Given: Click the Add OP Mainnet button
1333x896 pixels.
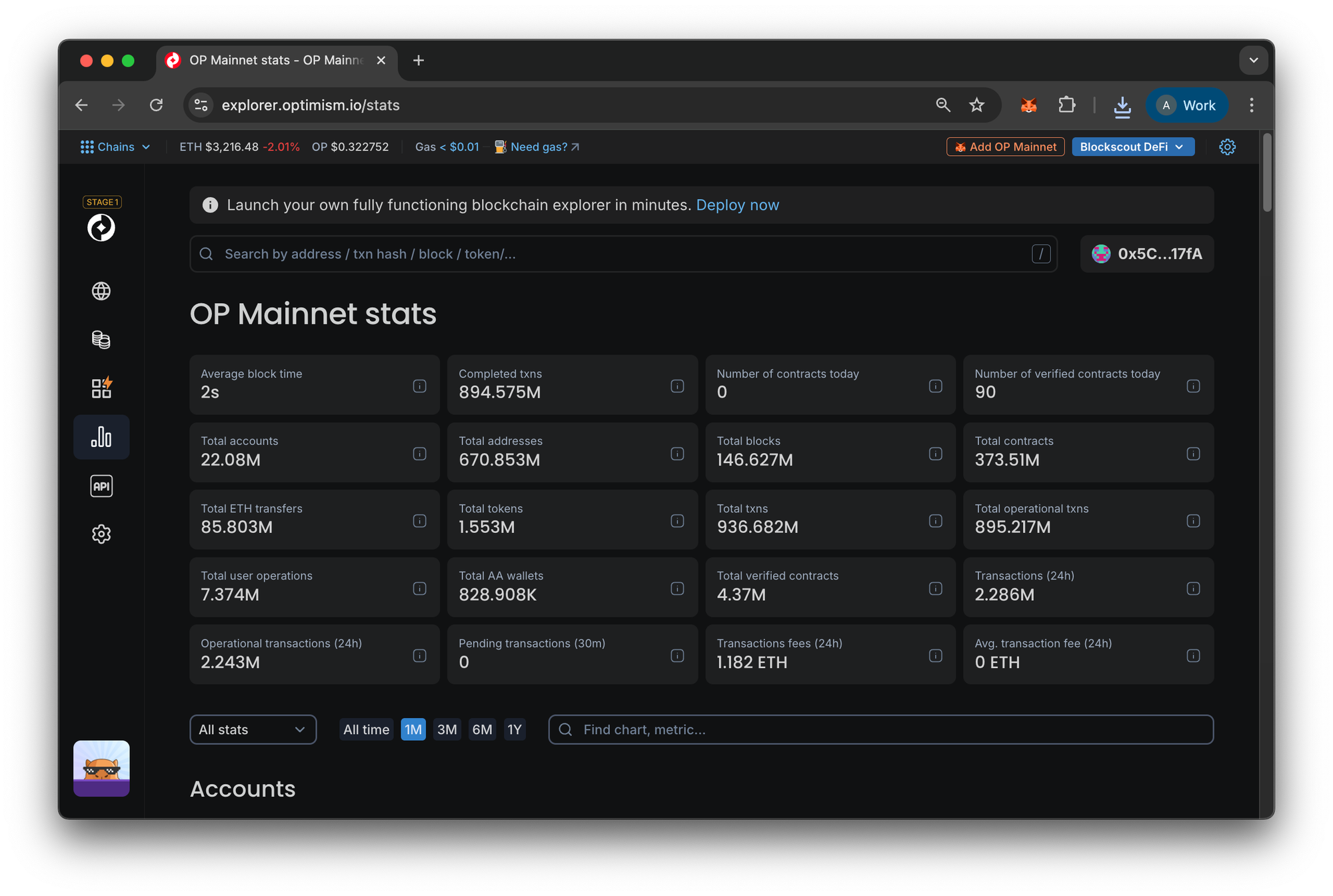Looking at the screenshot, I should click(1005, 147).
